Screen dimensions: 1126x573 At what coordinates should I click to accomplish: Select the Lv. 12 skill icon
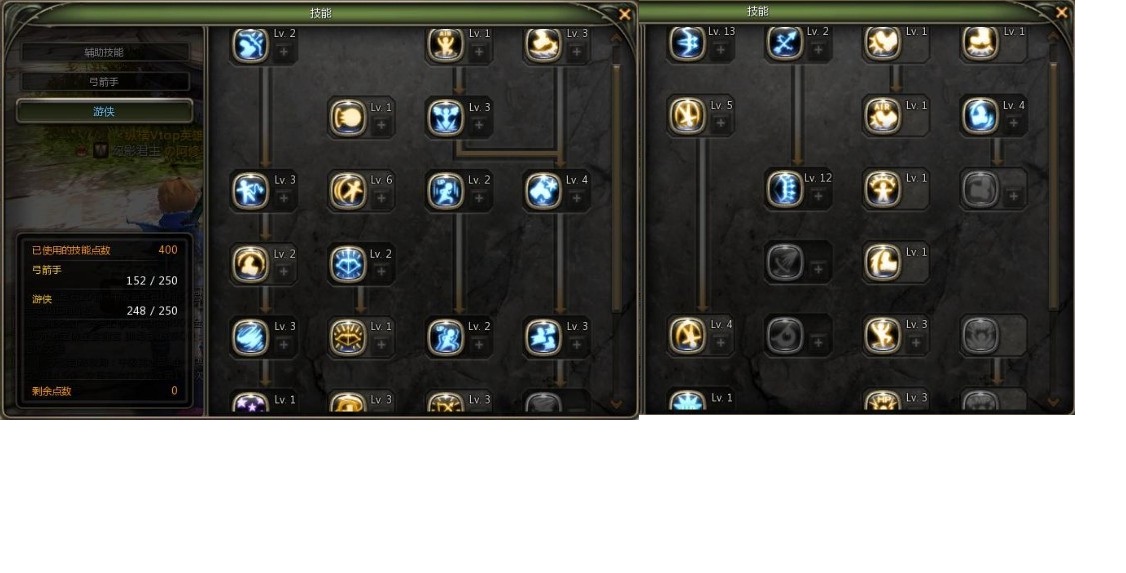tap(785, 189)
